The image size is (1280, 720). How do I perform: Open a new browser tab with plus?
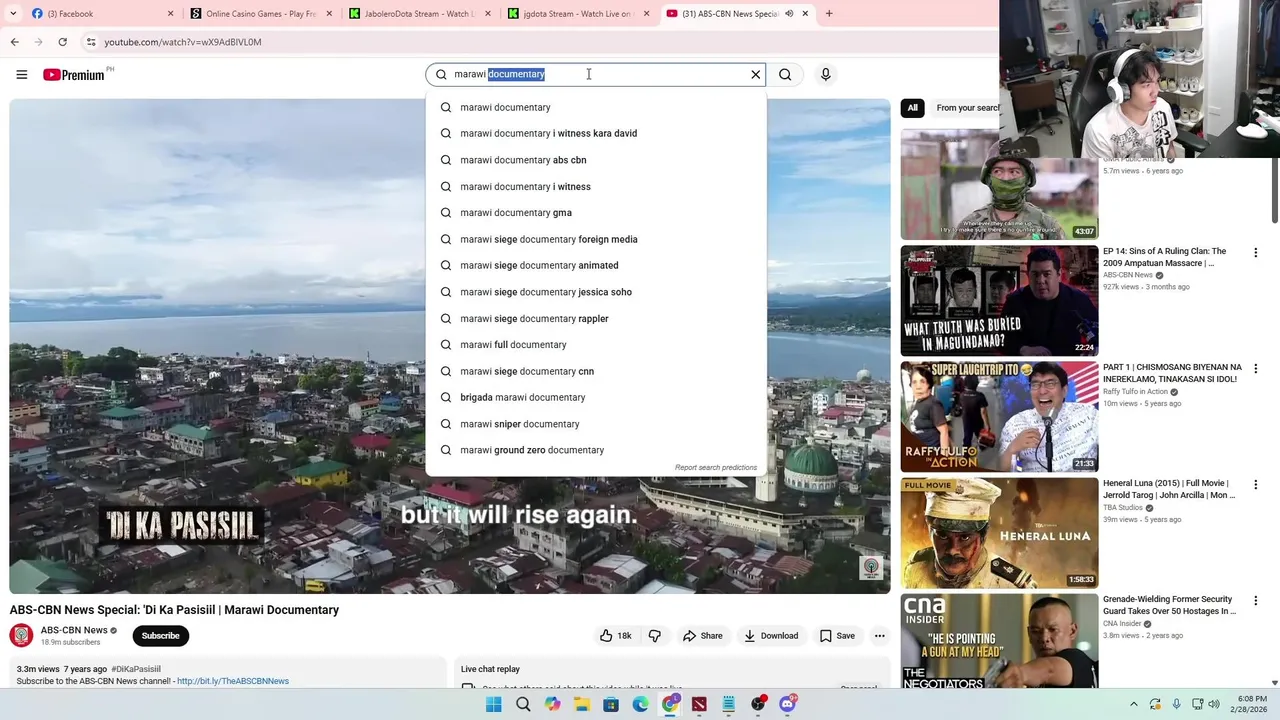point(829,14)
